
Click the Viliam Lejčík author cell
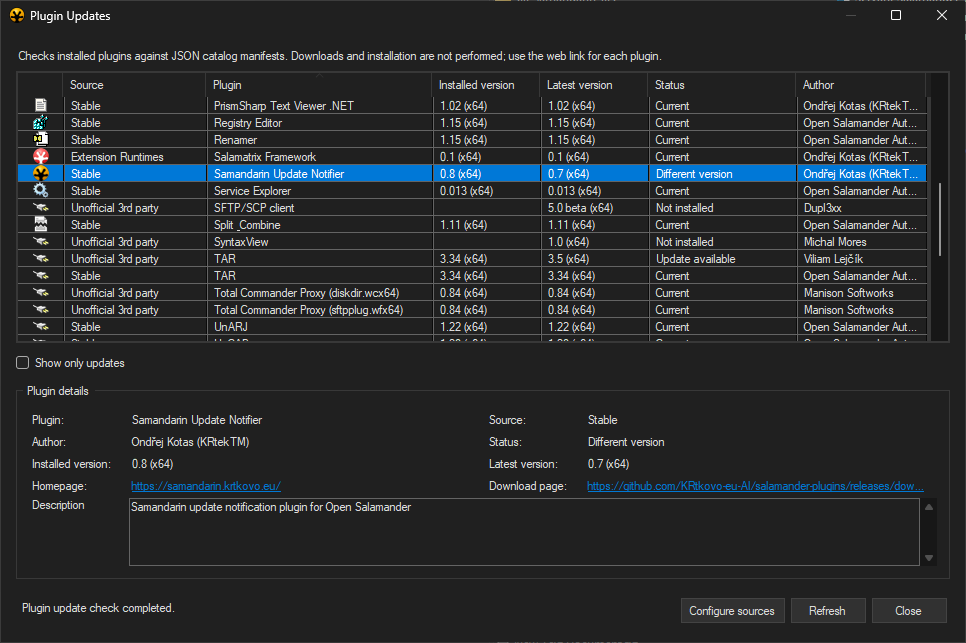pos(833,259)
